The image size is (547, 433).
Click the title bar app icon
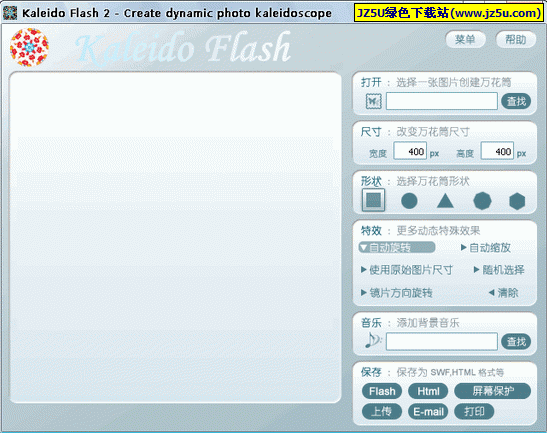[x=10, y=13]
